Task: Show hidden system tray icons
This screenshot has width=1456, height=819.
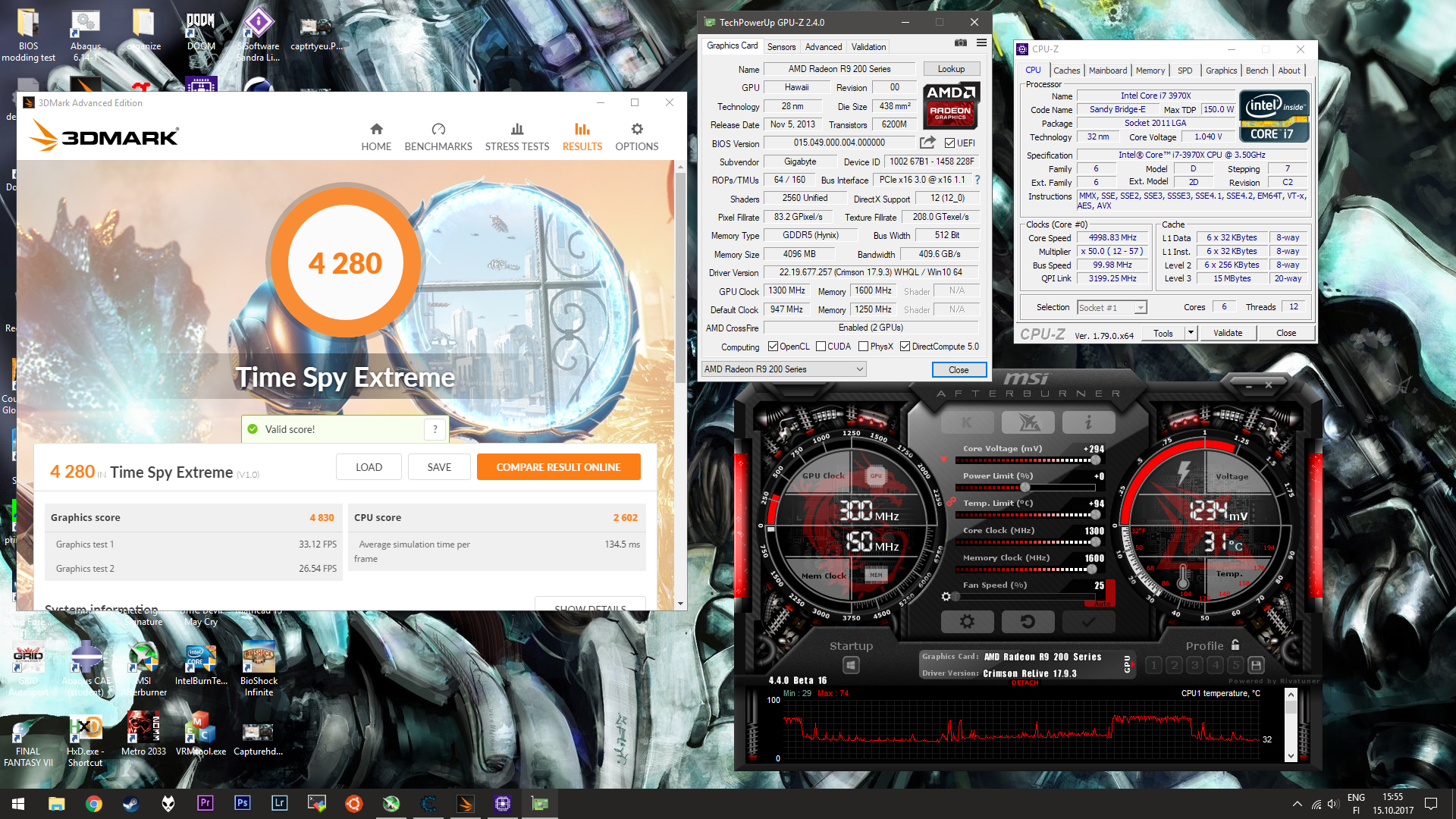Action: 1297,804
